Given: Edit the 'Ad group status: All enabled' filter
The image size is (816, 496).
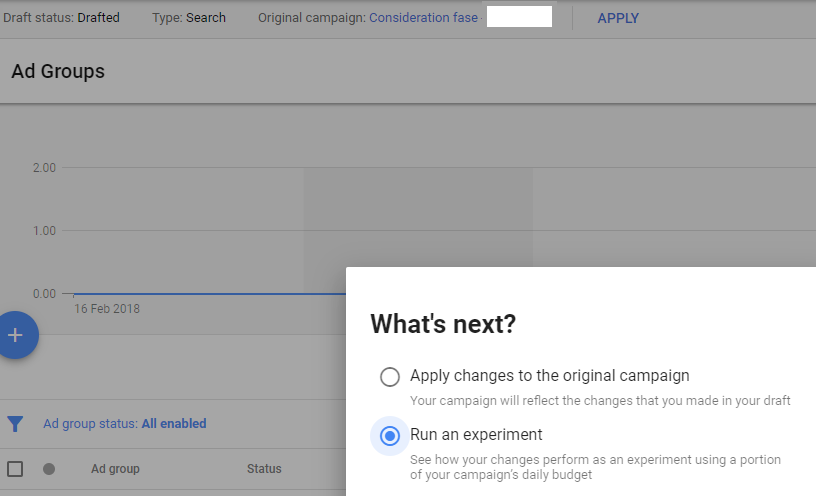Looking at the screenshot, I should (125, 424).
